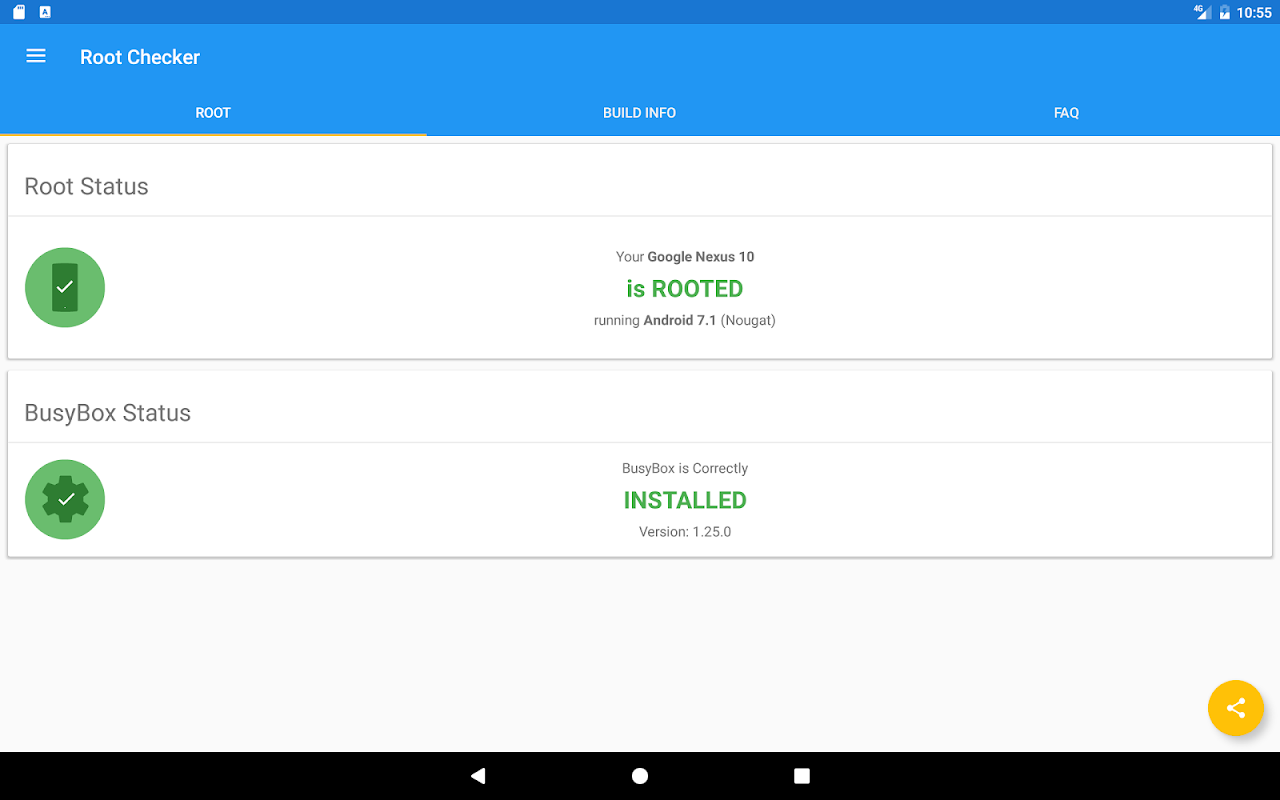The height and width of the screenshot is (800, 1280).
Task: Click the Root Checker app title
Action: point(140,57)
